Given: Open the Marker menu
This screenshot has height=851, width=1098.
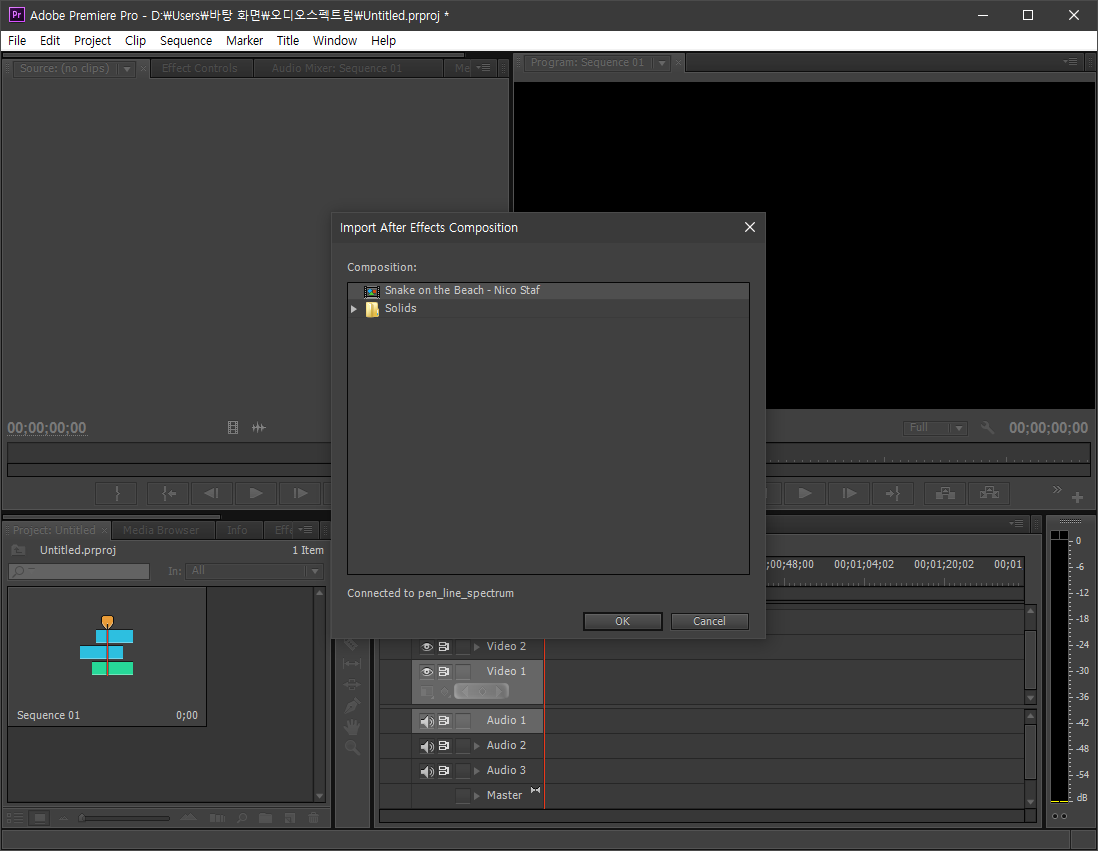Looking at the screenshot, I should coord(244,41).
